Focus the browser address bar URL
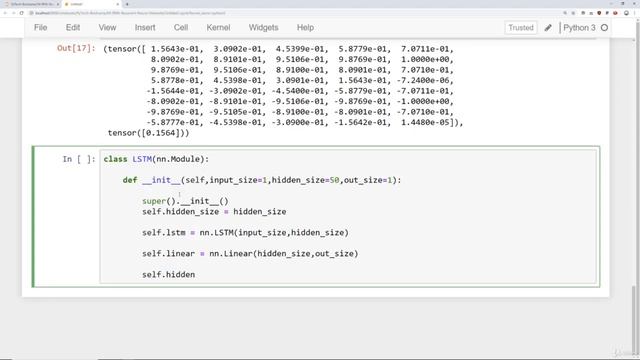The width and height of the screenshot is (640, 360). click(131, 13)
